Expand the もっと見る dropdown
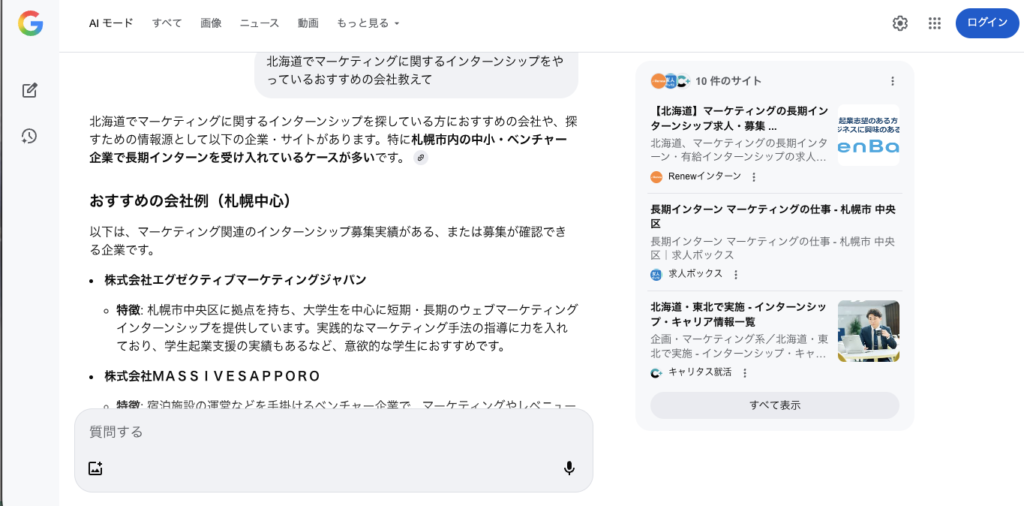This screenshot has height=506, width=1024. tap(368, 23)
